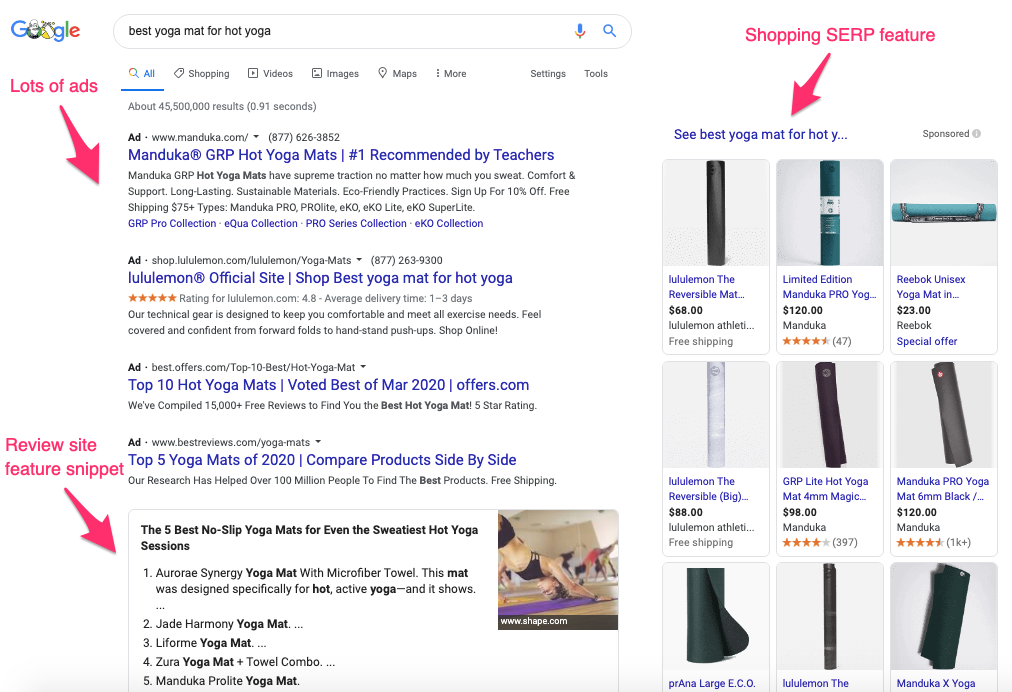Image resolution: width=1012 pixels, height=692 pixels.
Task: Submit search with the magnifying glass icon
Action: (x=609, y=30)
